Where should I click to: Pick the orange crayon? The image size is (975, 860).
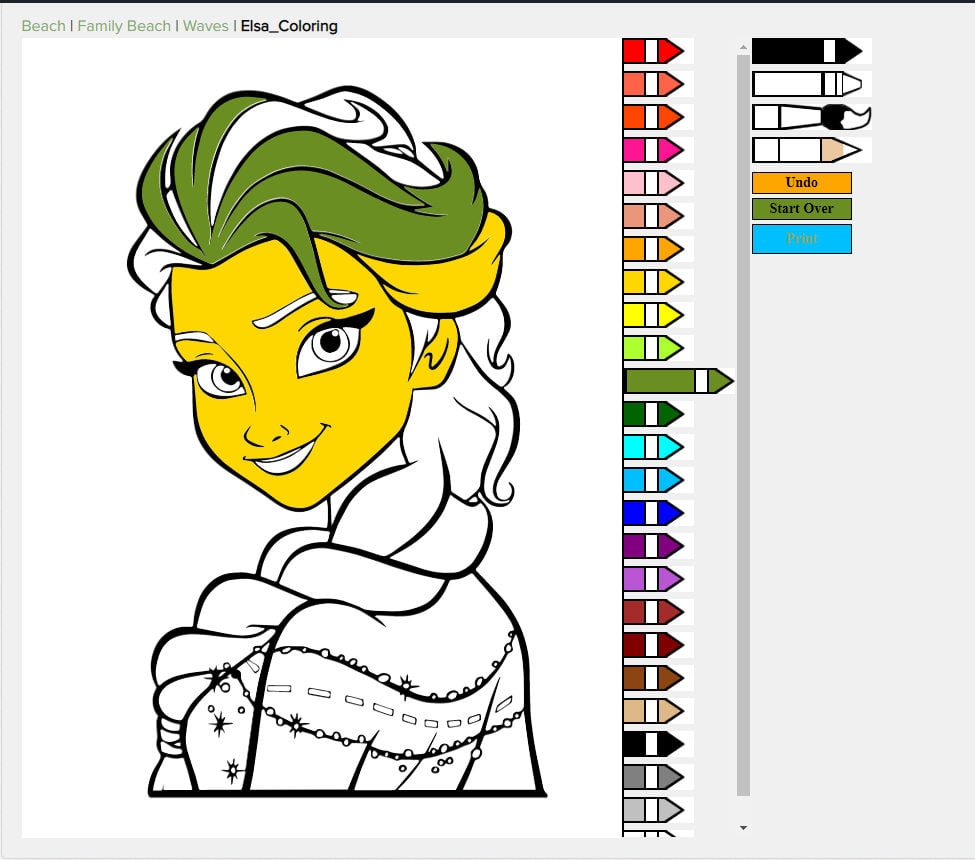pos(654,249)
